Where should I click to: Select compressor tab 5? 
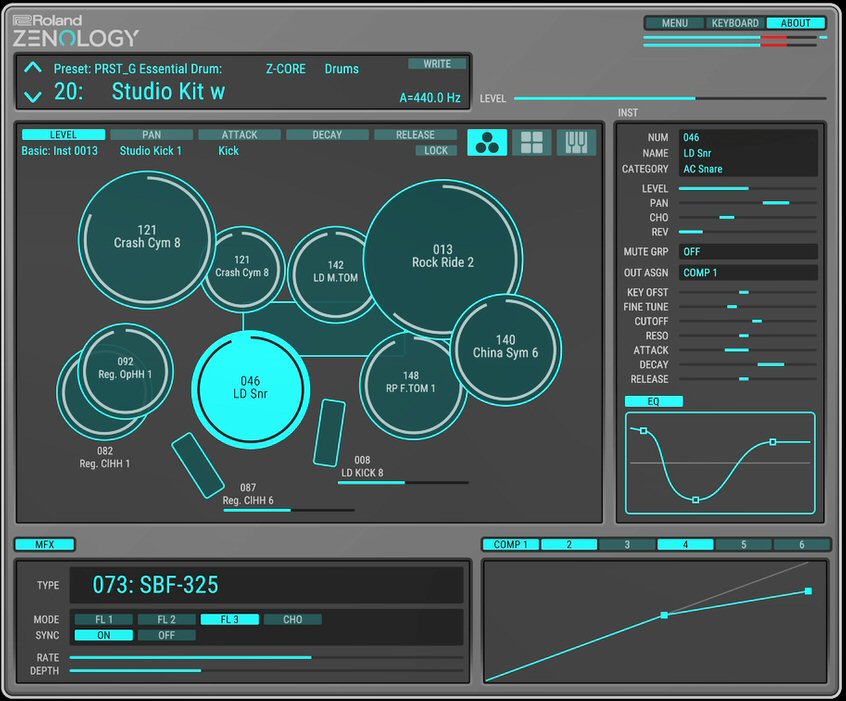[x=743, y=545]
